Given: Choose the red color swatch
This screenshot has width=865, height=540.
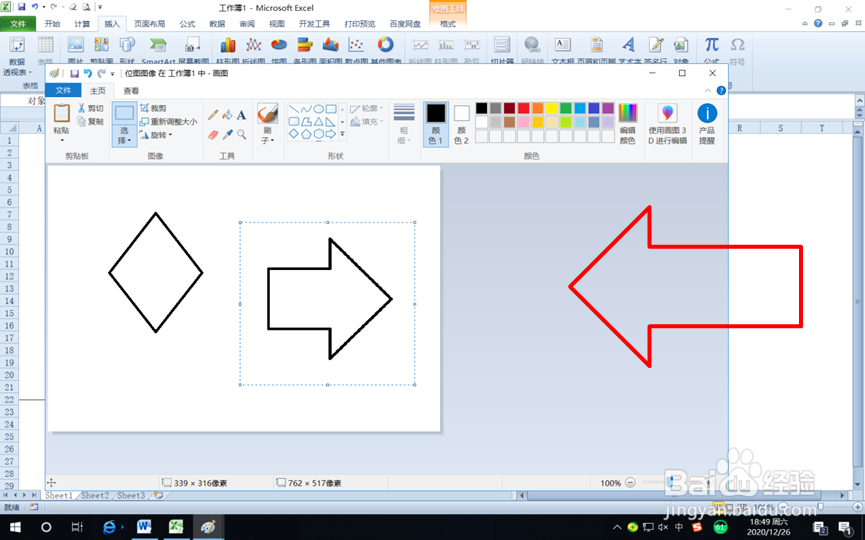Looking at the screenshot, I should click(524, 108).
